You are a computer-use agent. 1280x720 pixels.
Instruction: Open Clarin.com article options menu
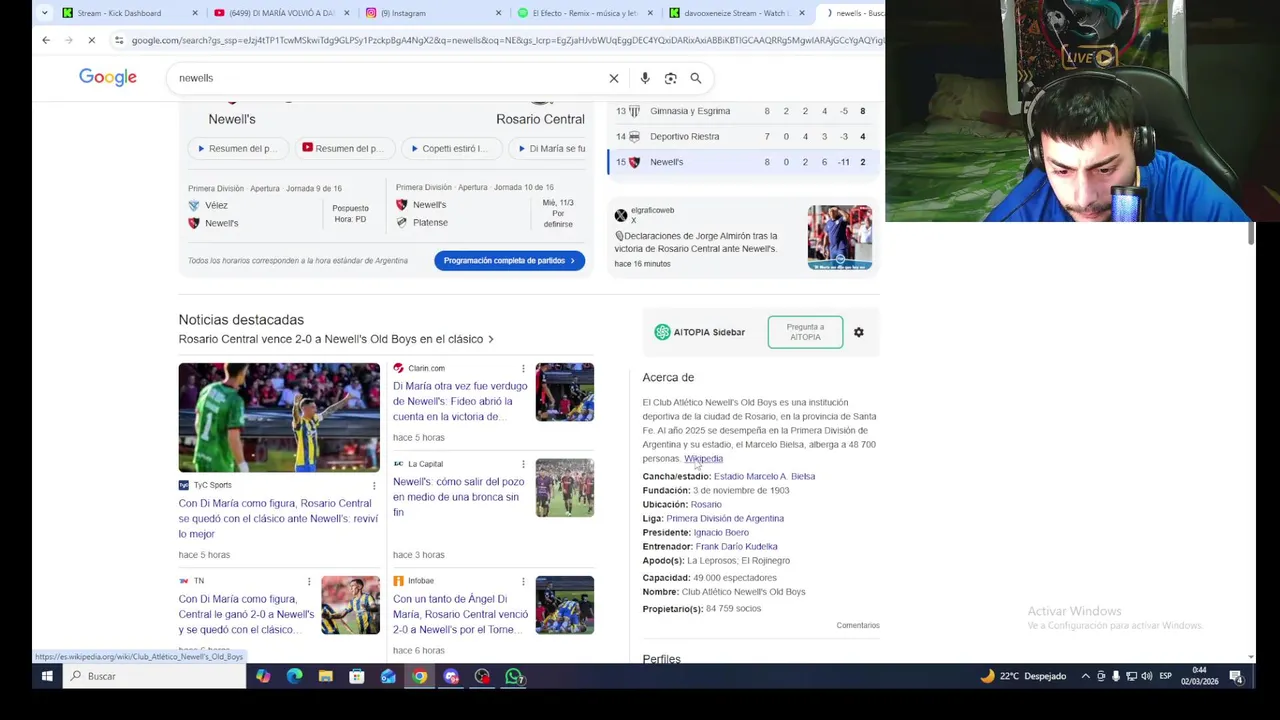coord(523,368)
